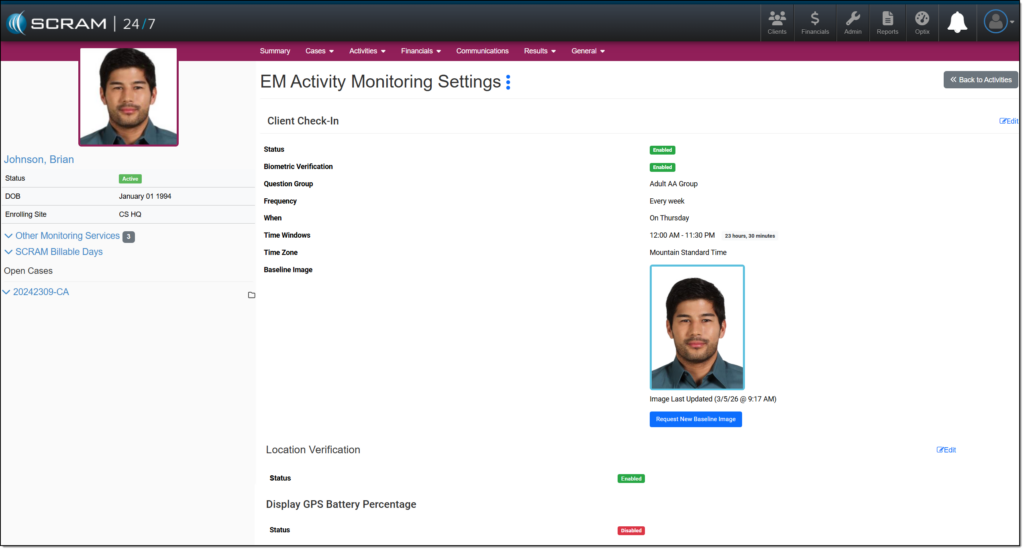Open notifications bell icon
Screen dimensions: 1024x550
tap(957, 22)
